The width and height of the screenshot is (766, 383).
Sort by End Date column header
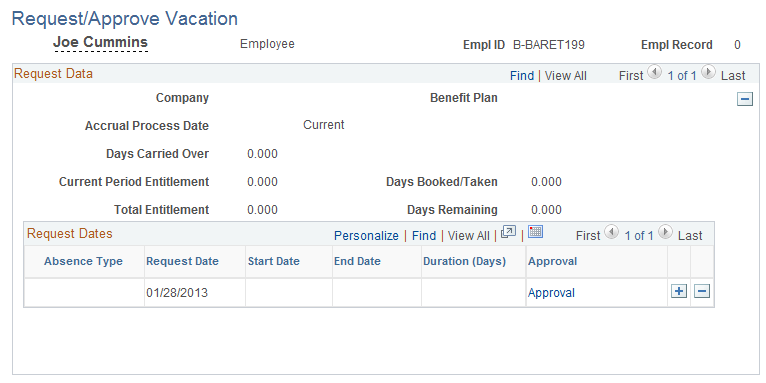tap(357, 261)
